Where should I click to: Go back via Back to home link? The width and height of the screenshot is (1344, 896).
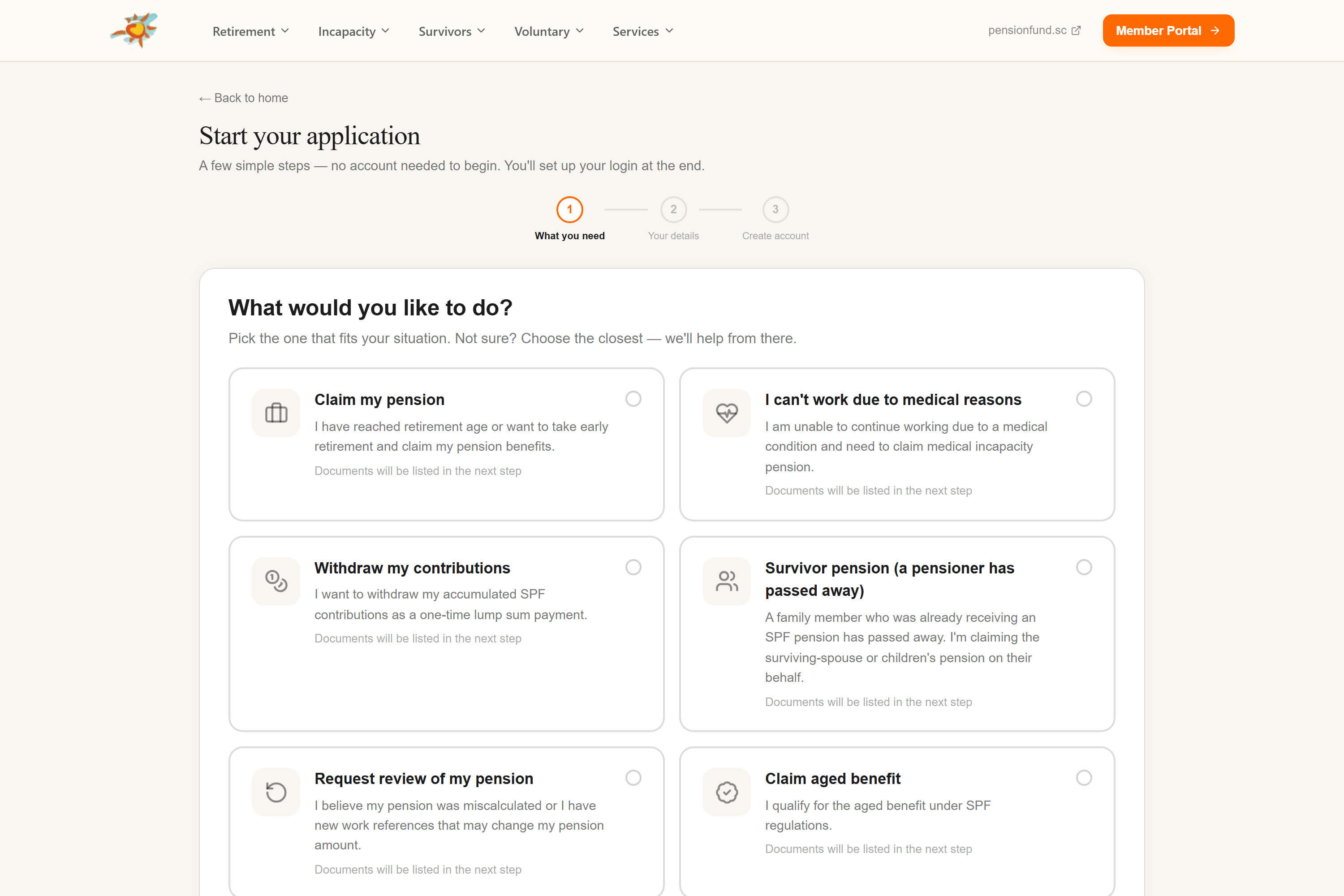243,98
